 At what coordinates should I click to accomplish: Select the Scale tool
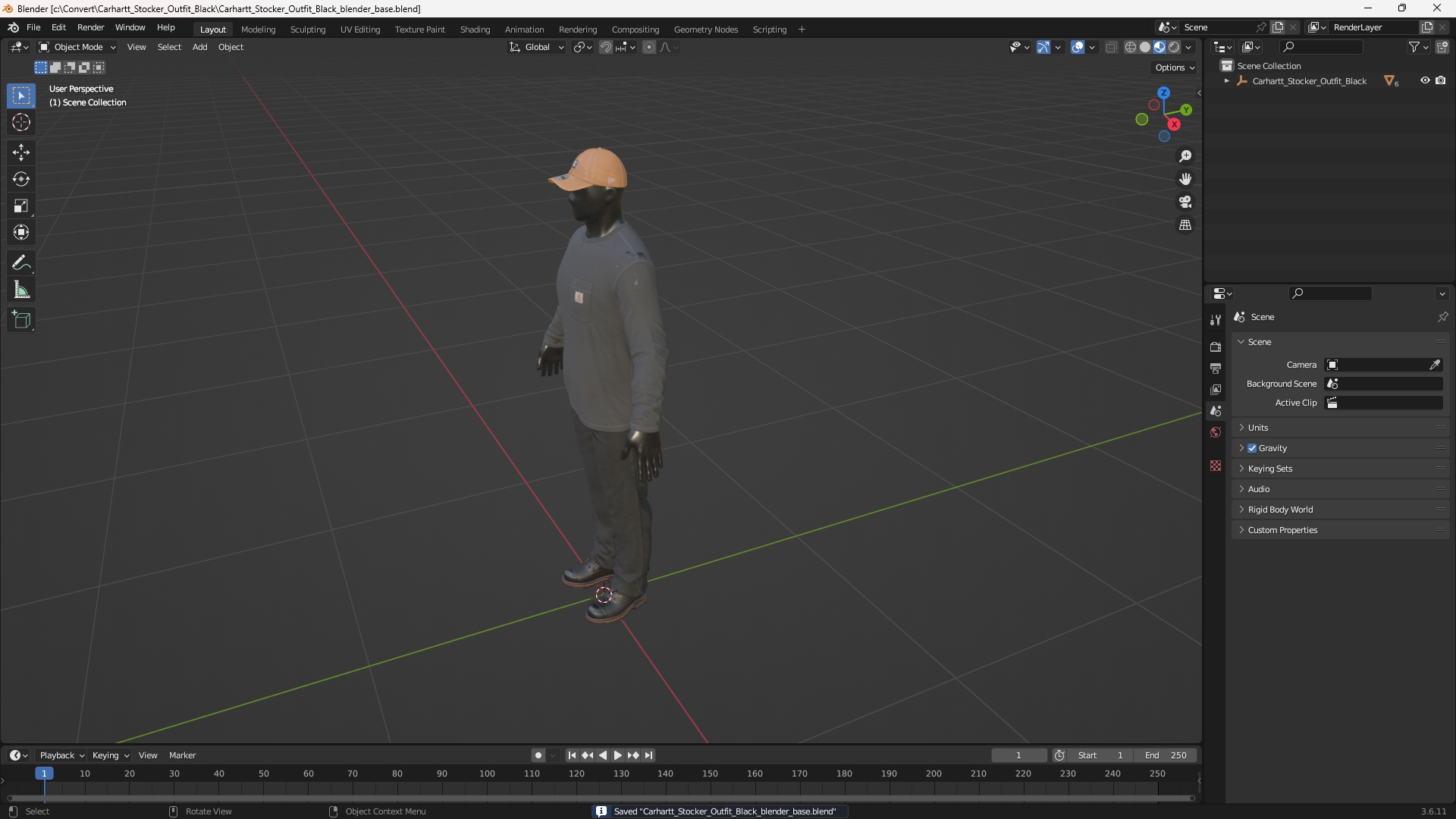21,206
